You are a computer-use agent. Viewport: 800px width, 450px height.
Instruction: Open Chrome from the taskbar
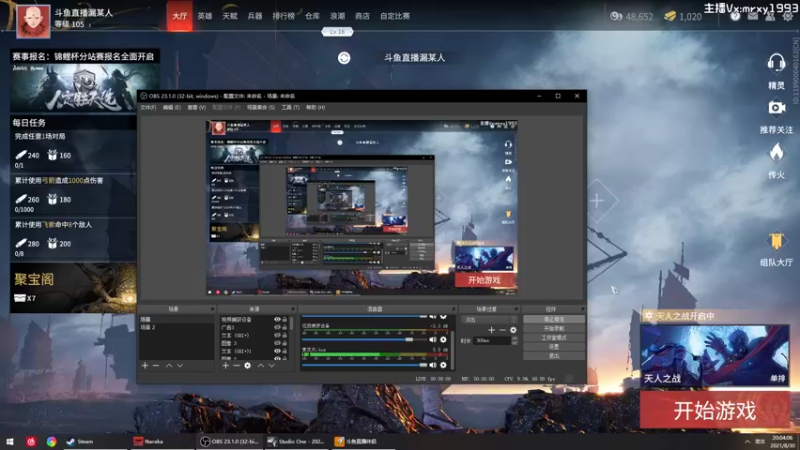(52, 441)
